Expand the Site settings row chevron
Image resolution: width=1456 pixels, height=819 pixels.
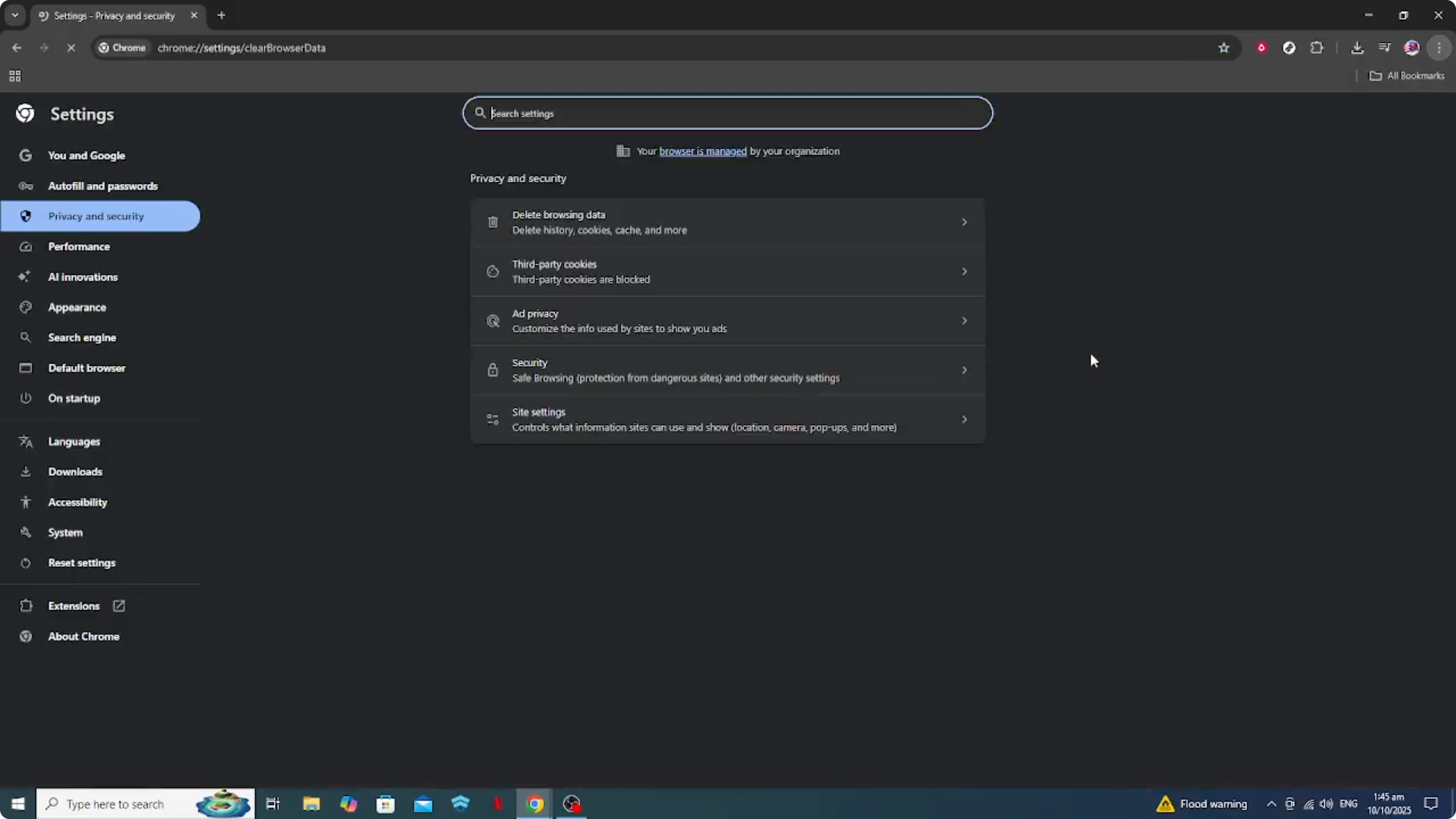[x=964, y=419]
